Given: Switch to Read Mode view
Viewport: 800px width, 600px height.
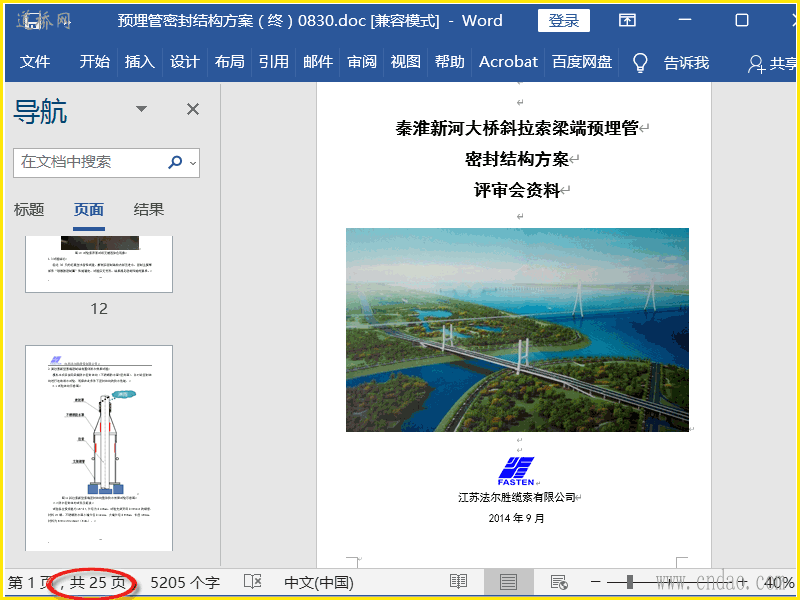Looking at the screenshot, I should click(458, 582).
